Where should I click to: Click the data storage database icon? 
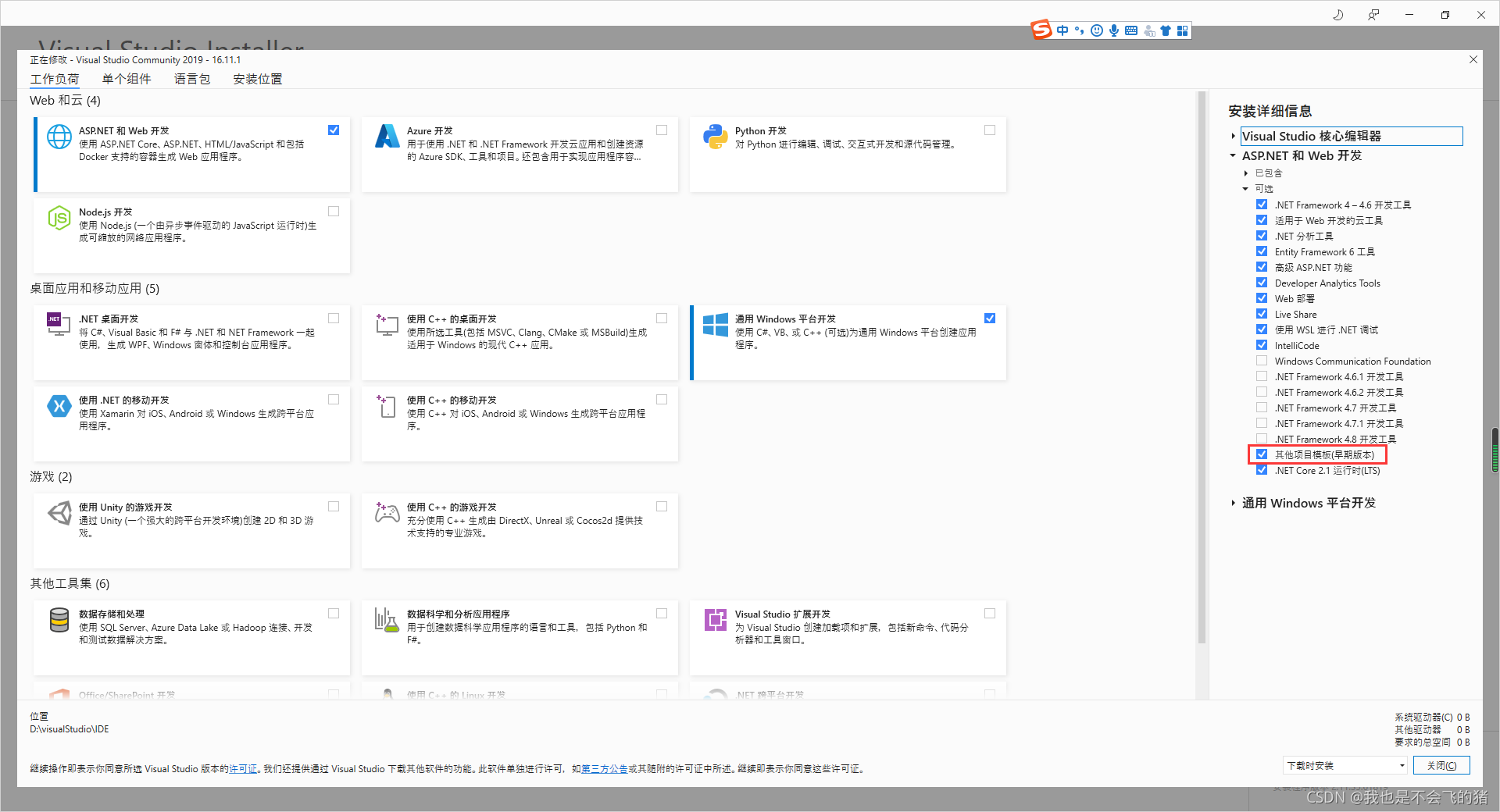pyautogui.click(x=59, y=620)
